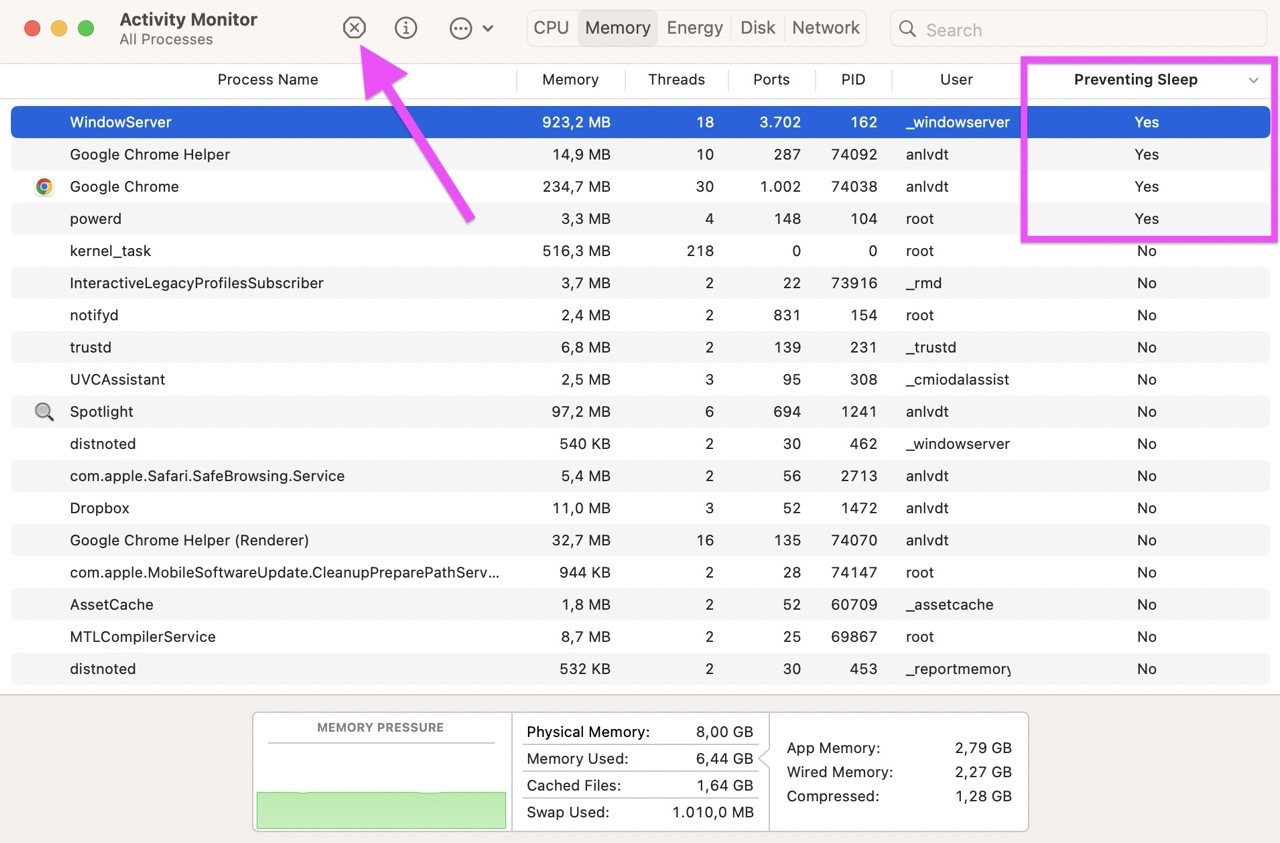This screenshot has width=1280, height=843.
Task: Click the _reportmemory user cell
Action: (958, 669)
